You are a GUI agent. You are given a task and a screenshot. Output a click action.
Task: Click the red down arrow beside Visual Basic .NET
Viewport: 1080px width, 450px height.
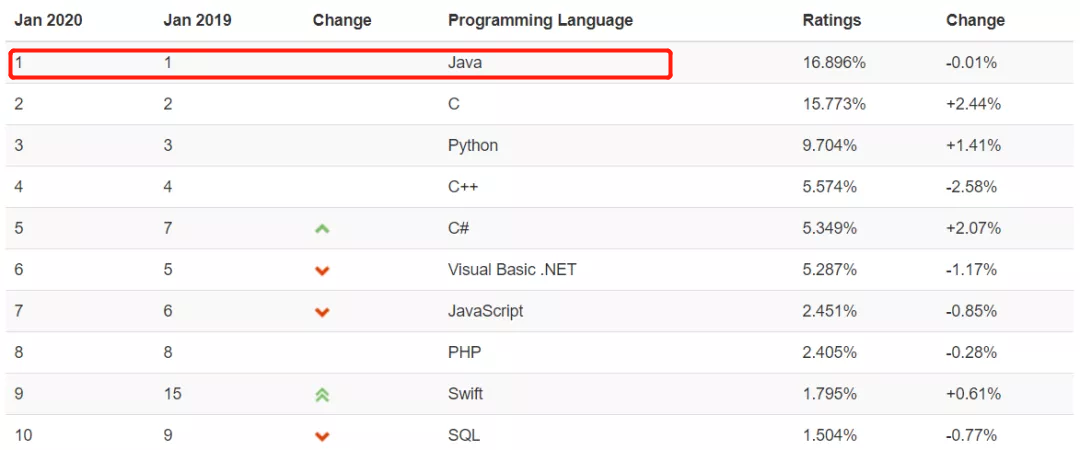pyautogui.click(x=322, y=270)
